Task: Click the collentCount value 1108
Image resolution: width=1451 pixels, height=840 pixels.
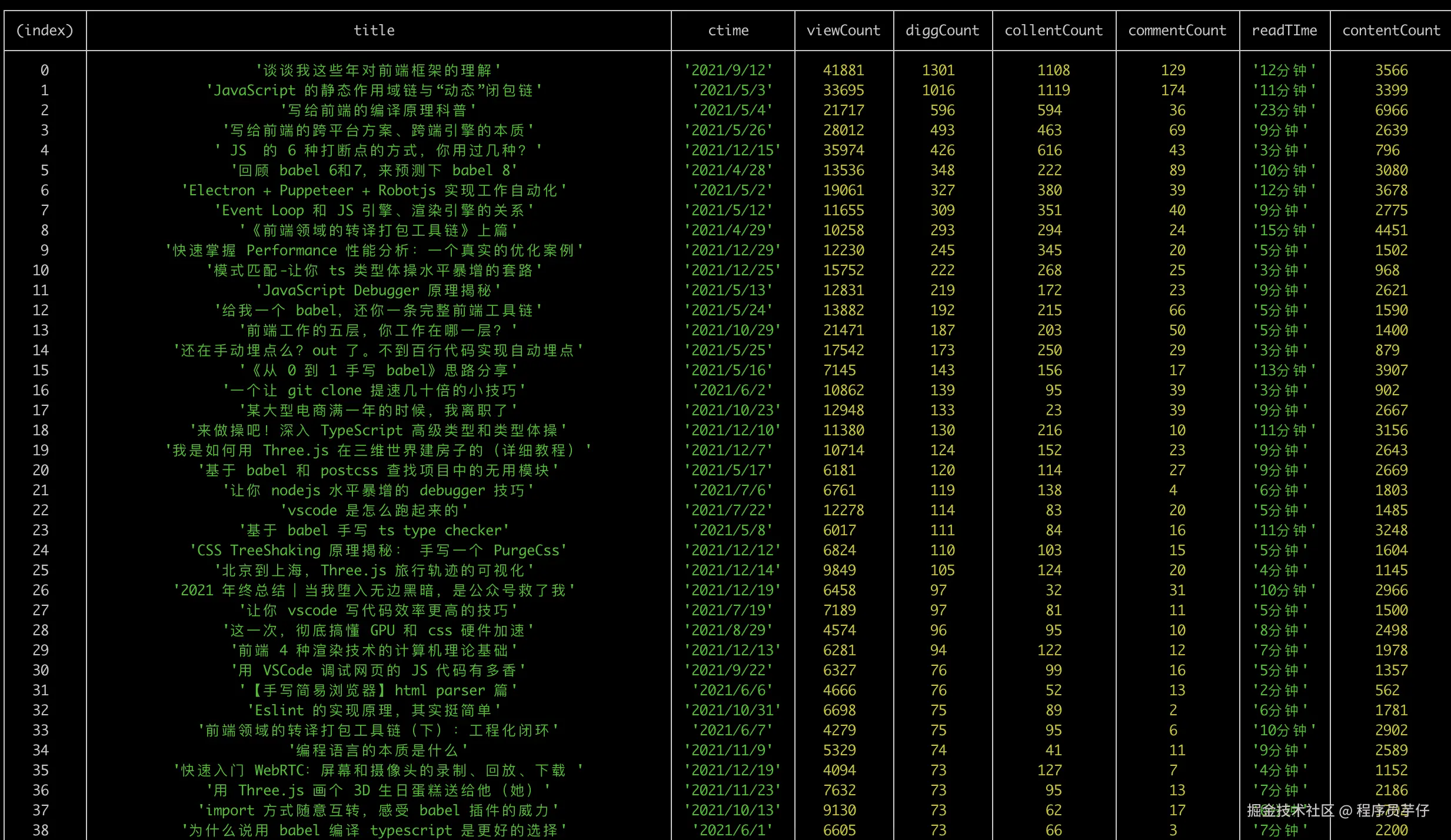Action: [1054, 71]
